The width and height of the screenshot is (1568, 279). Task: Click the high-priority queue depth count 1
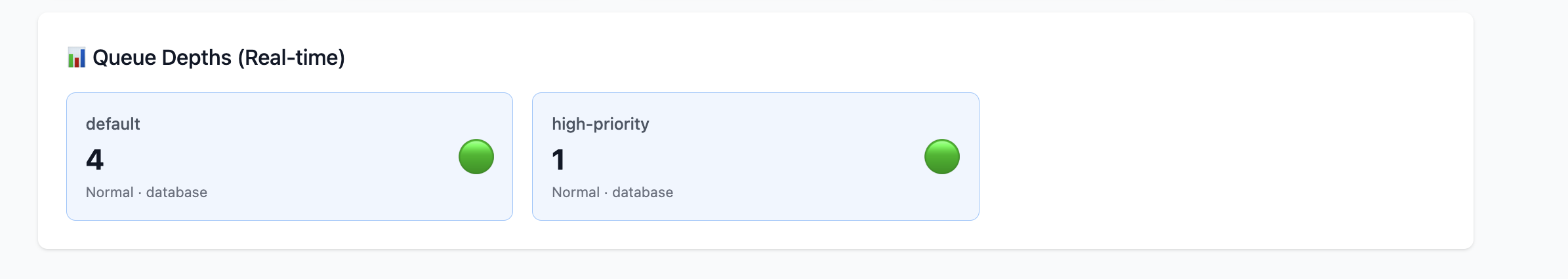(558, 160)
